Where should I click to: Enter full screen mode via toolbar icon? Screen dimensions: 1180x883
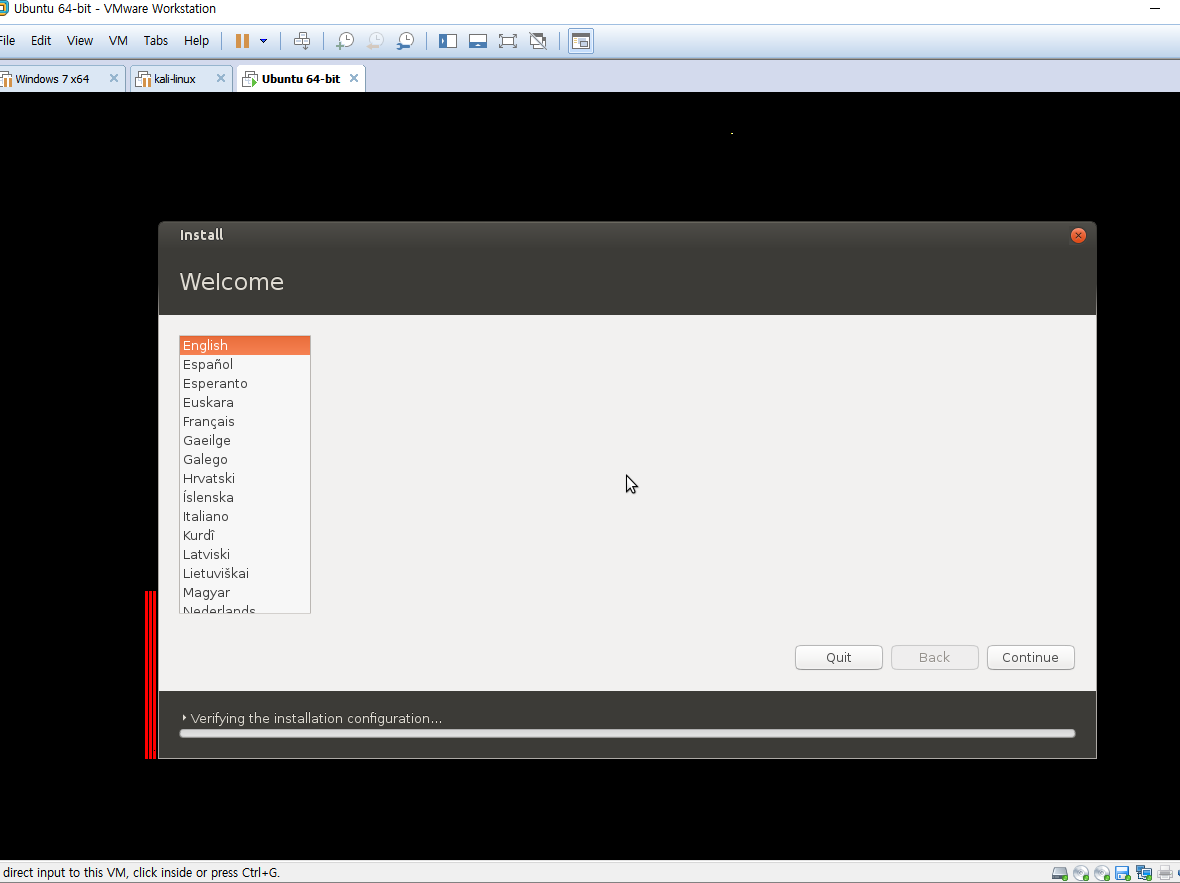click(508, 41)
